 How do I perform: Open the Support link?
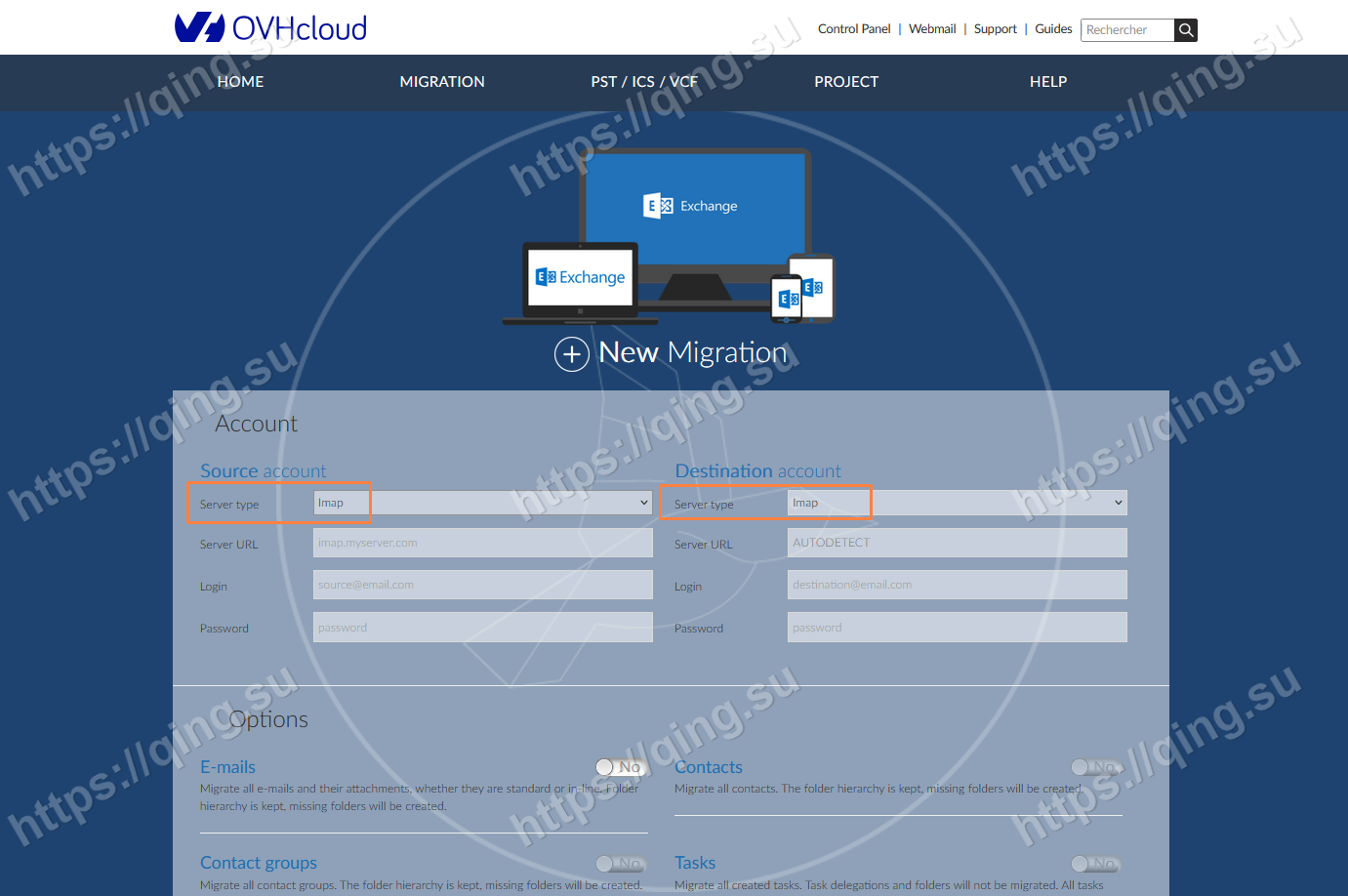coord(995,29)
